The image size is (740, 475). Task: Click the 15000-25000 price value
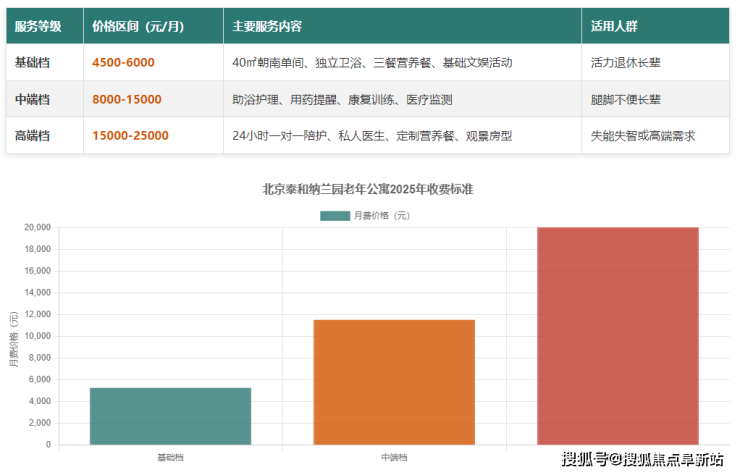tap(130, 136)
